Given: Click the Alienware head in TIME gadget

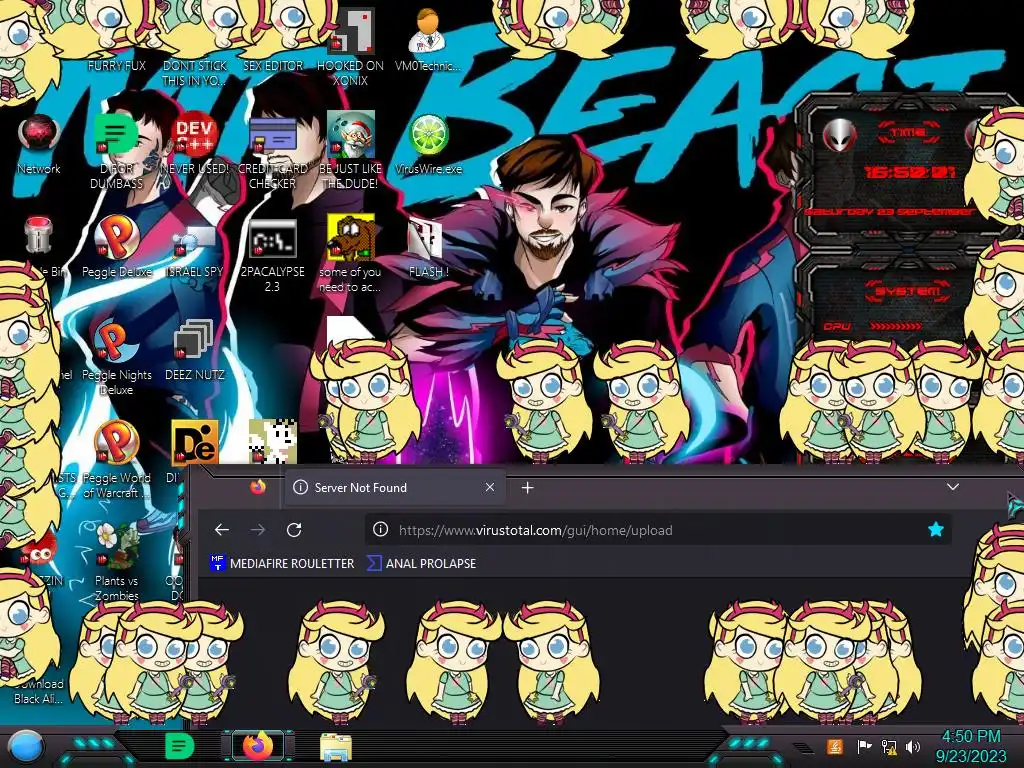Looking at the screenshot, I should point(840,135).
